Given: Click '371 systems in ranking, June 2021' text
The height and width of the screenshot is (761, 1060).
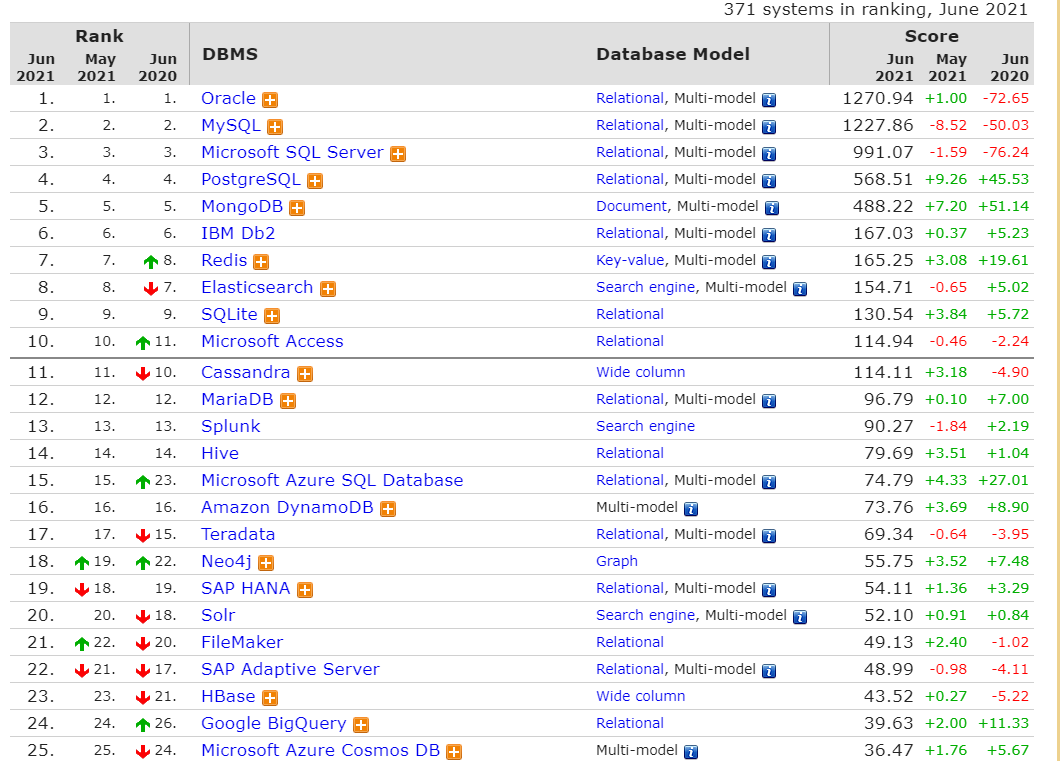Looking at the screenshot, I should [x=875, y=9].
